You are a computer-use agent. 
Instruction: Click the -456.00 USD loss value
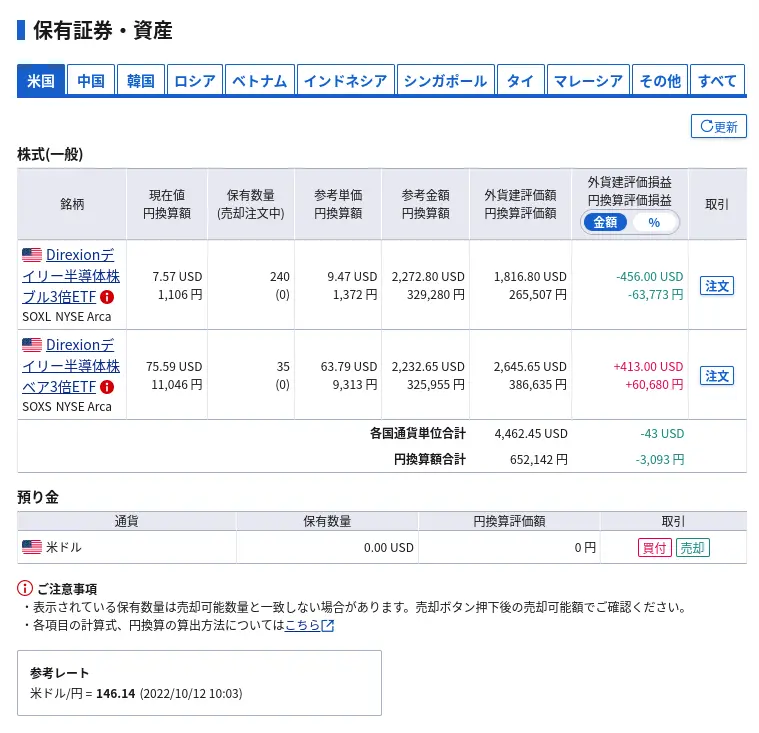coord(650,276)
